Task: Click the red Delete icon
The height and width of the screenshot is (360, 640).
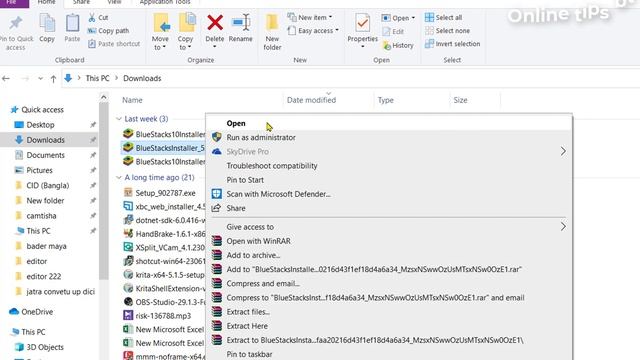Action: pos(215,22)
